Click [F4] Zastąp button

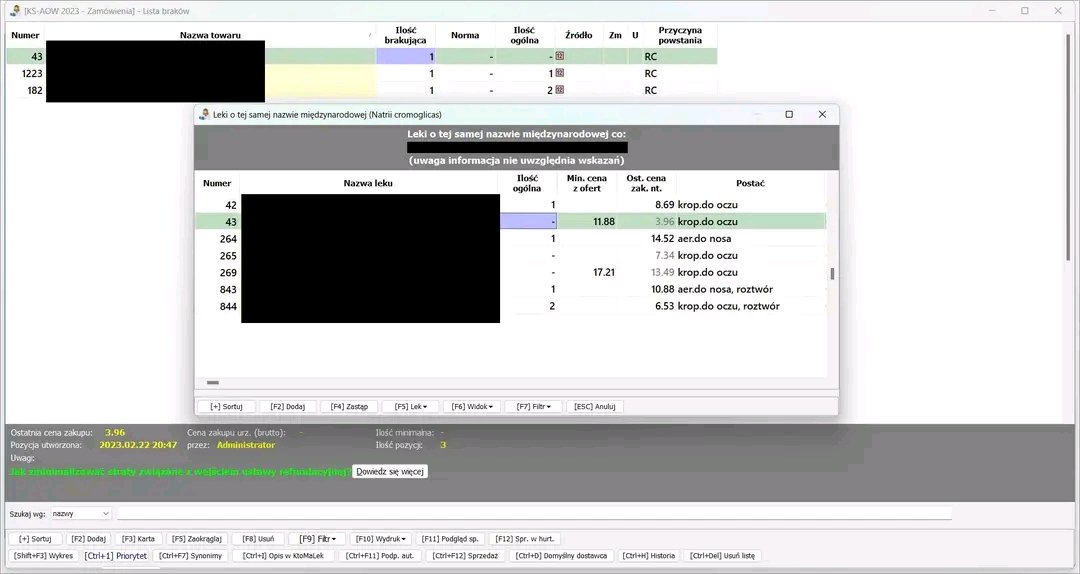tap(349, 407)
